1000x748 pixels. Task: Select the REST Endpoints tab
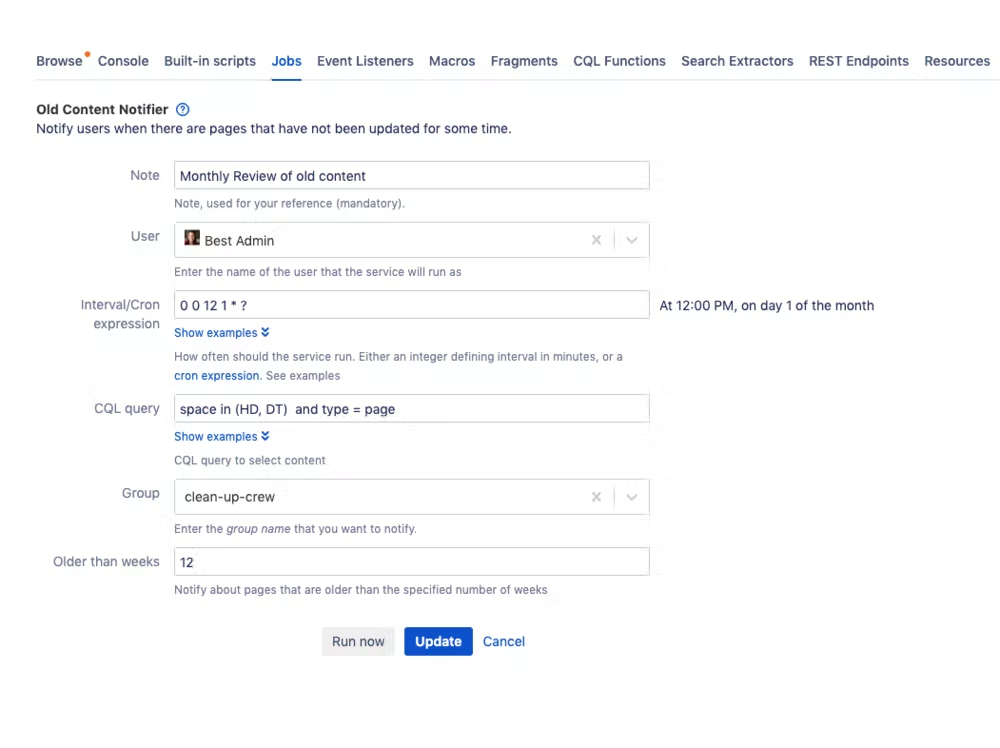[858, 61]
